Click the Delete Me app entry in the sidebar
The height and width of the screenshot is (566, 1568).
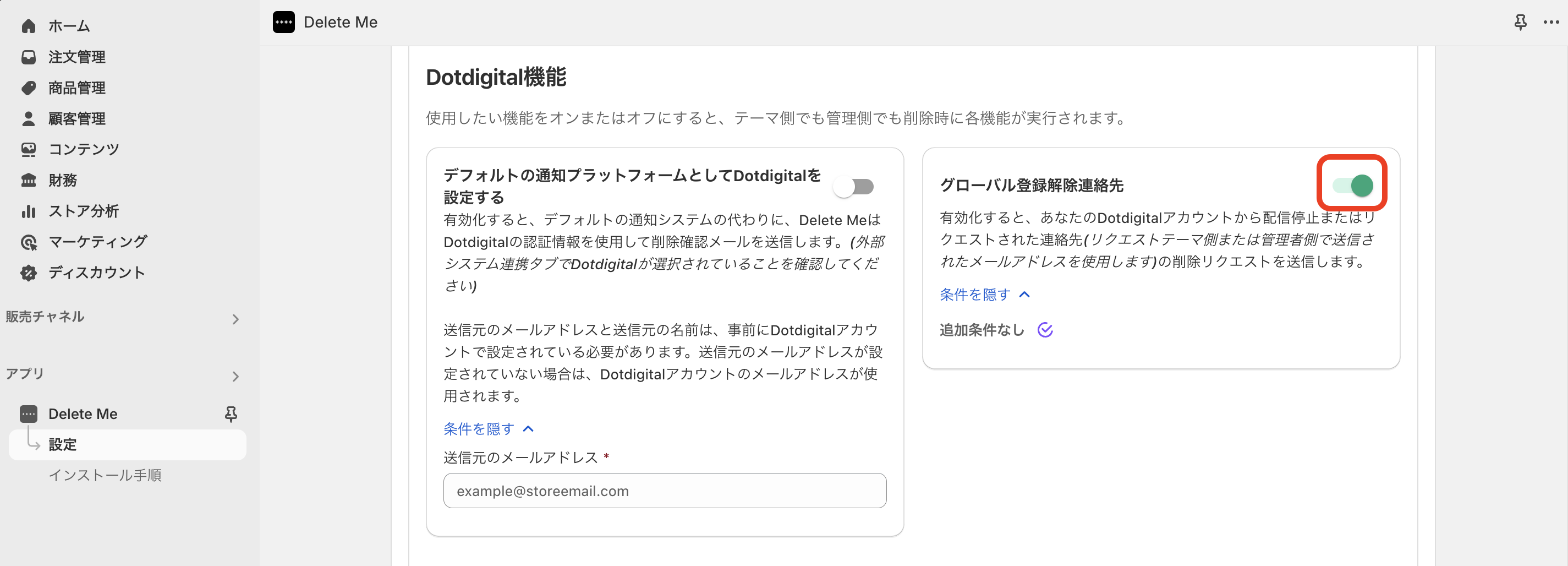pos(83,414)
